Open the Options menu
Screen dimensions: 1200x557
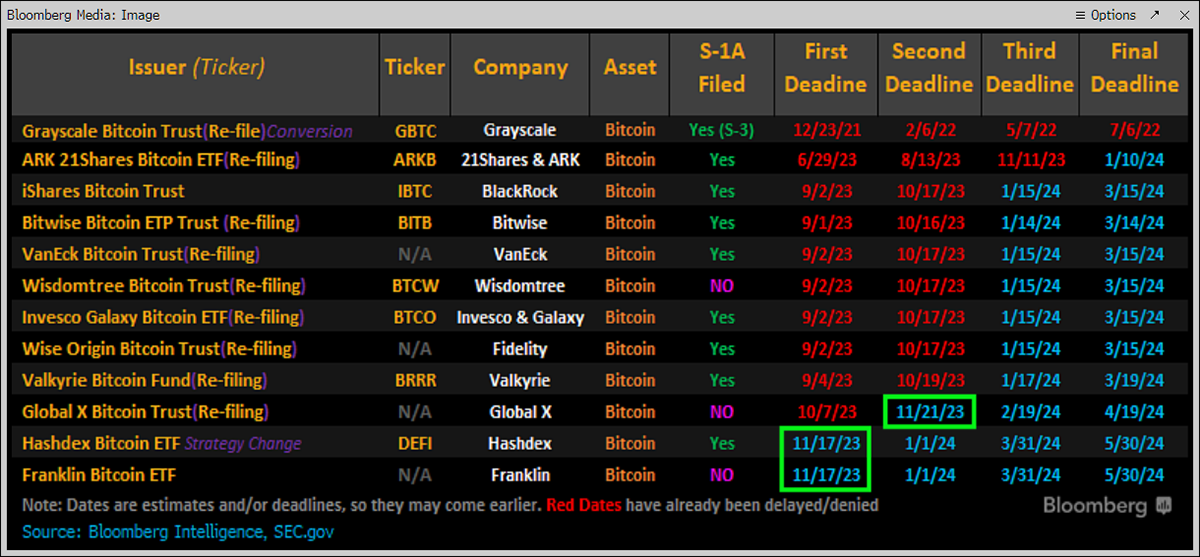coord(1105,15)
